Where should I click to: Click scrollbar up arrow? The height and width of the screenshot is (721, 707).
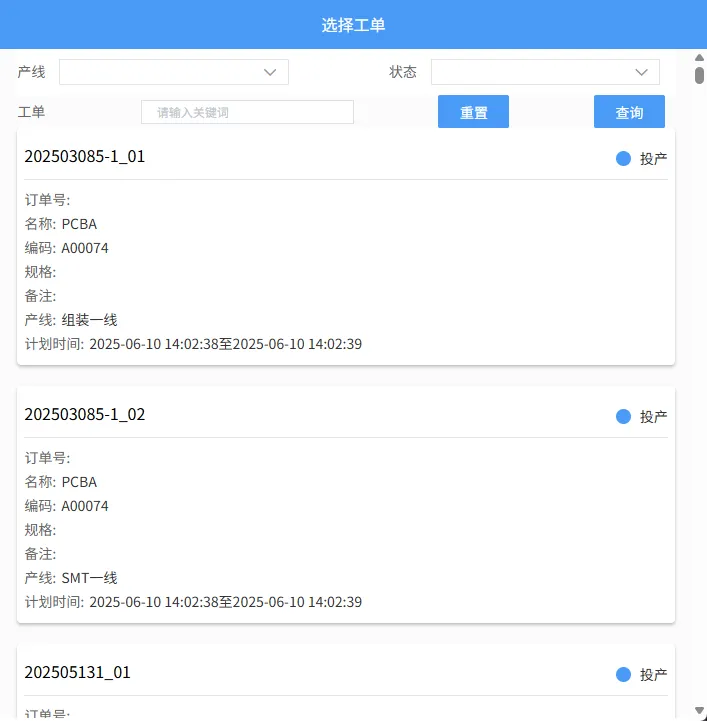click(x=699, y=57)
